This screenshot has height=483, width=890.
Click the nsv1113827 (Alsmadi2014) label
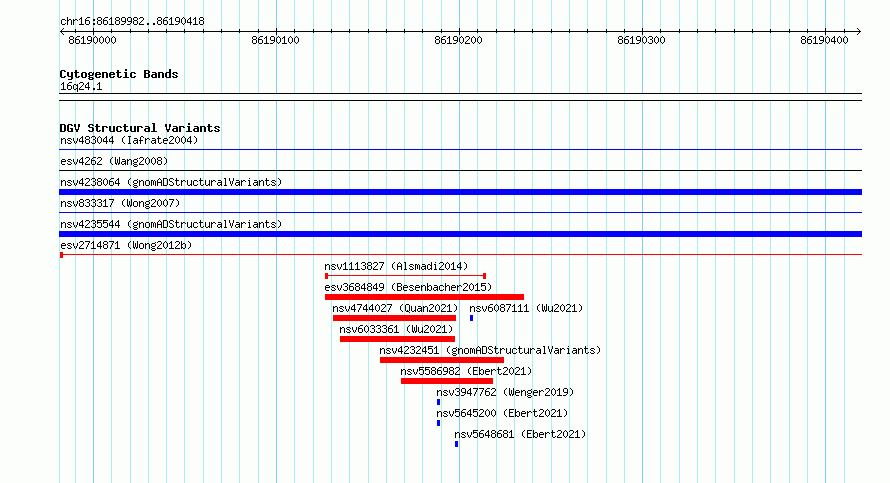(396, 266)
